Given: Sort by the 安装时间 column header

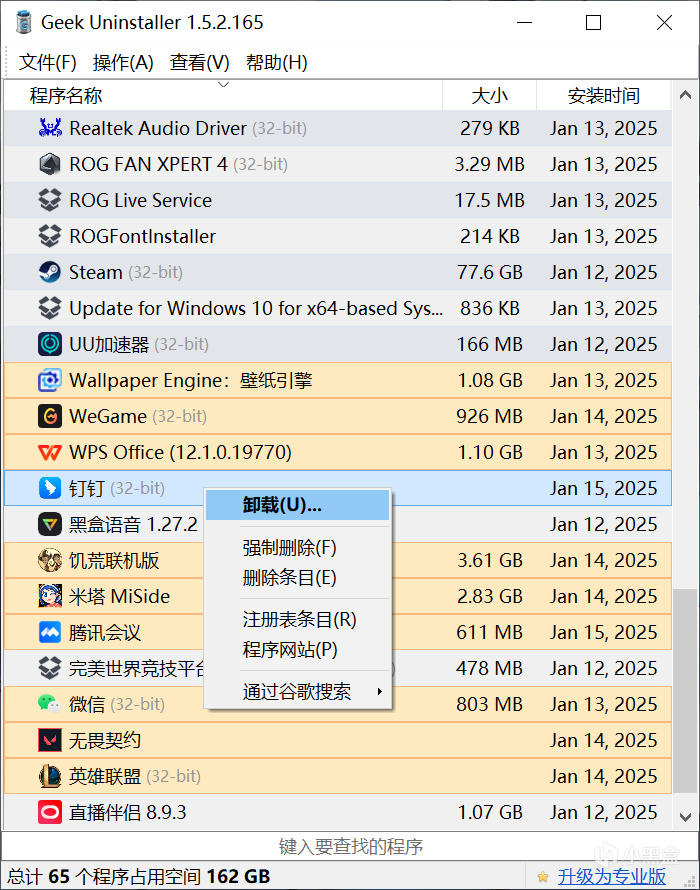Looking at the screenshot, I should [604, 96].
